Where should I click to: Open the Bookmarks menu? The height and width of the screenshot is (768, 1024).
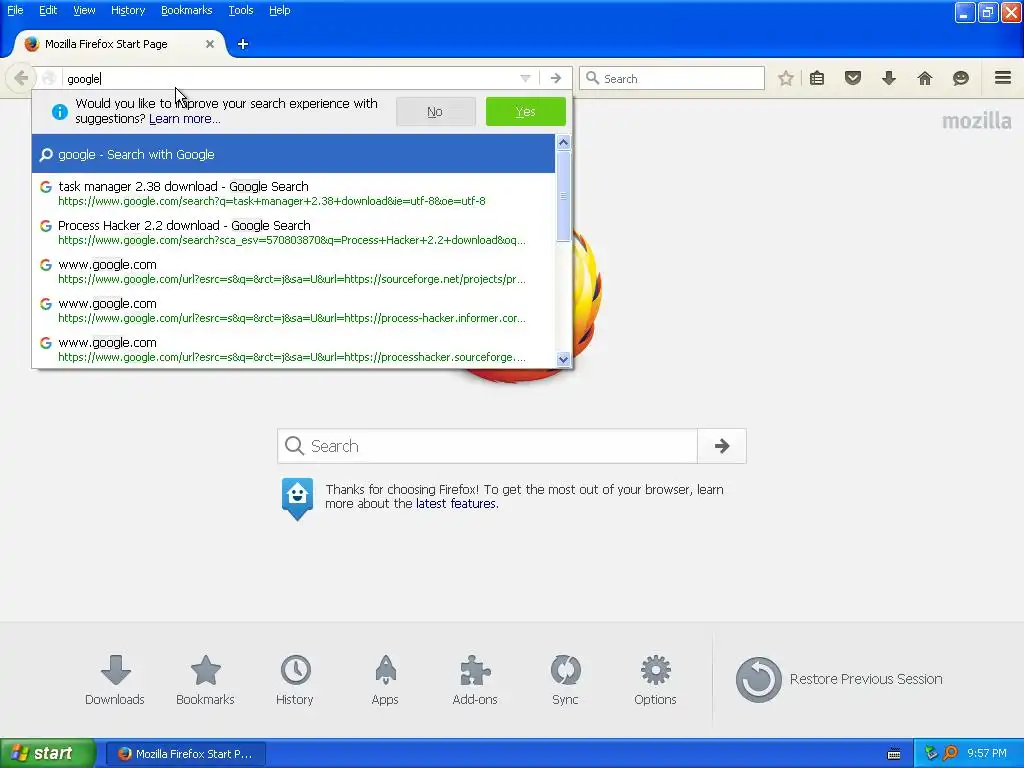pos(187,10)
